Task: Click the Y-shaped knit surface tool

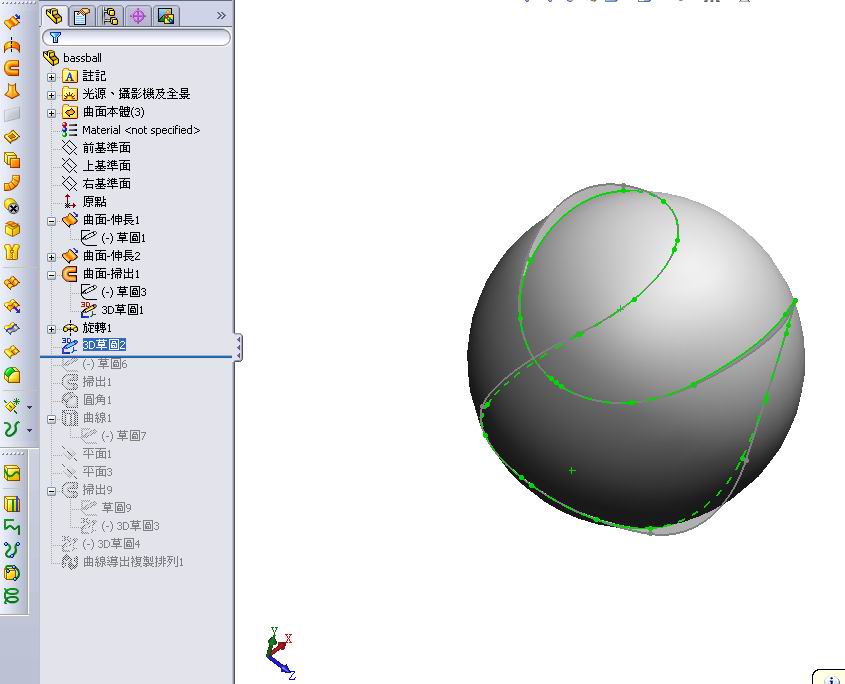Action: pyautogui.click(x=12, y=252)
